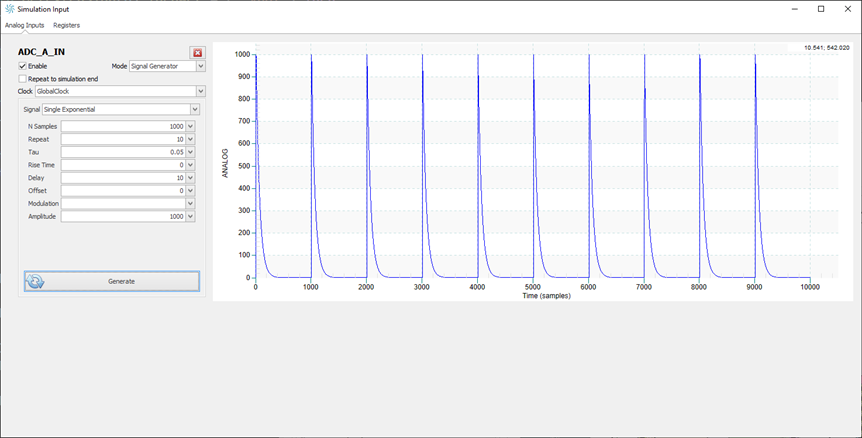Click the Repeat value field
Viewport: 862px width, 438px height.
123,139
